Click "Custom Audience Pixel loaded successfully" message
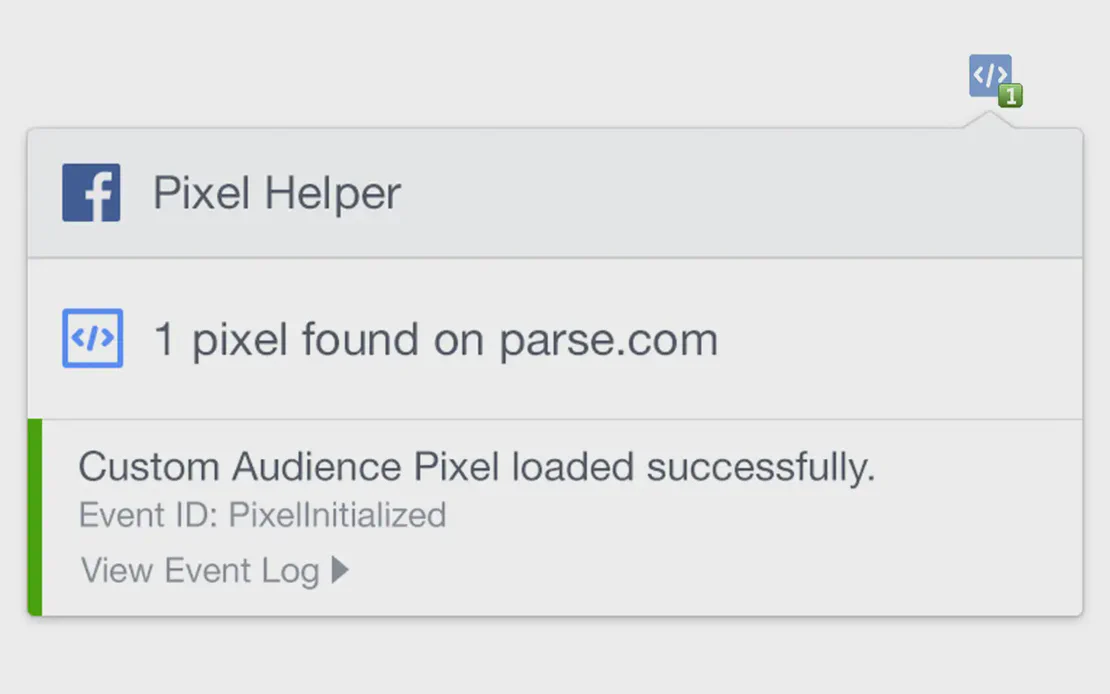Screen dimensions: 1110x694 tap(476, 467)
